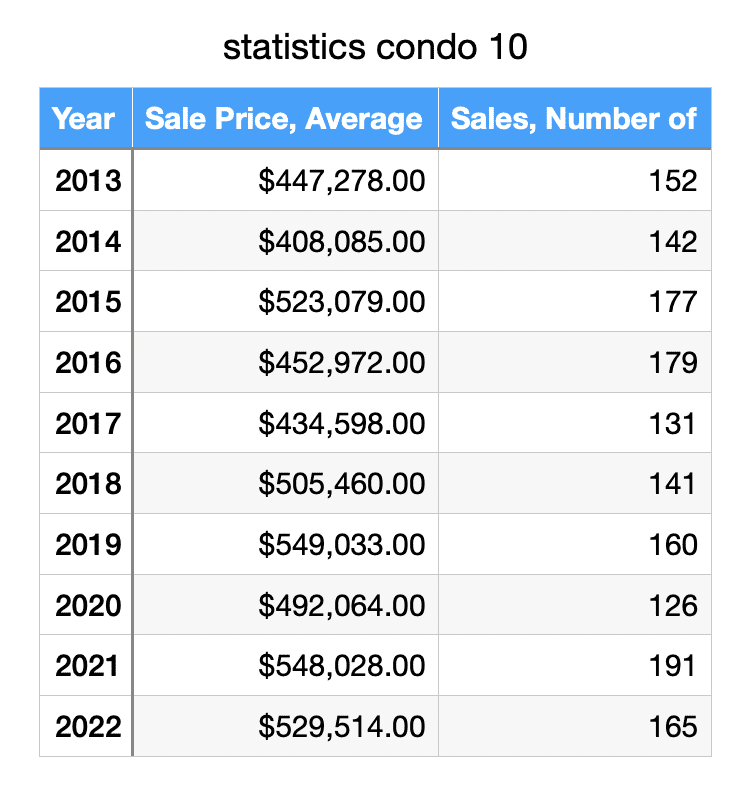Click the 2018 row header cell
This screenshot has height=792, width=748.
pyautogui.click(x=87, y=484)
